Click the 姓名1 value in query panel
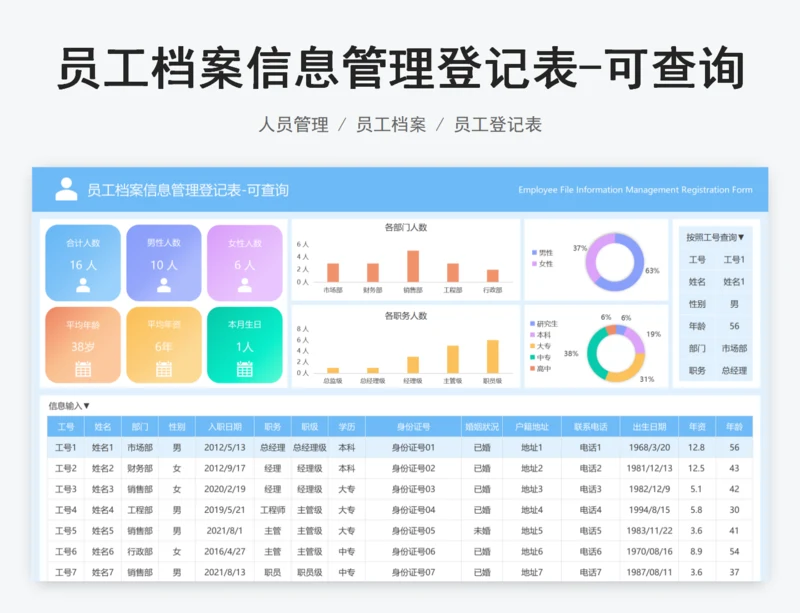 [734, 282]
